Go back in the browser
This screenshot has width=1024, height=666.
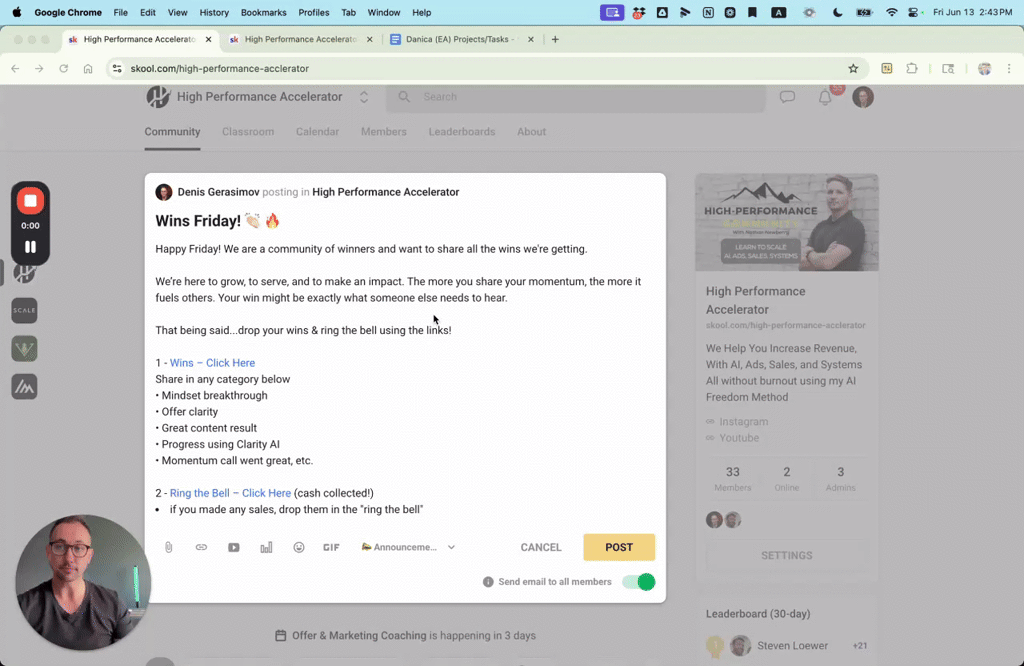click(15, 69)
